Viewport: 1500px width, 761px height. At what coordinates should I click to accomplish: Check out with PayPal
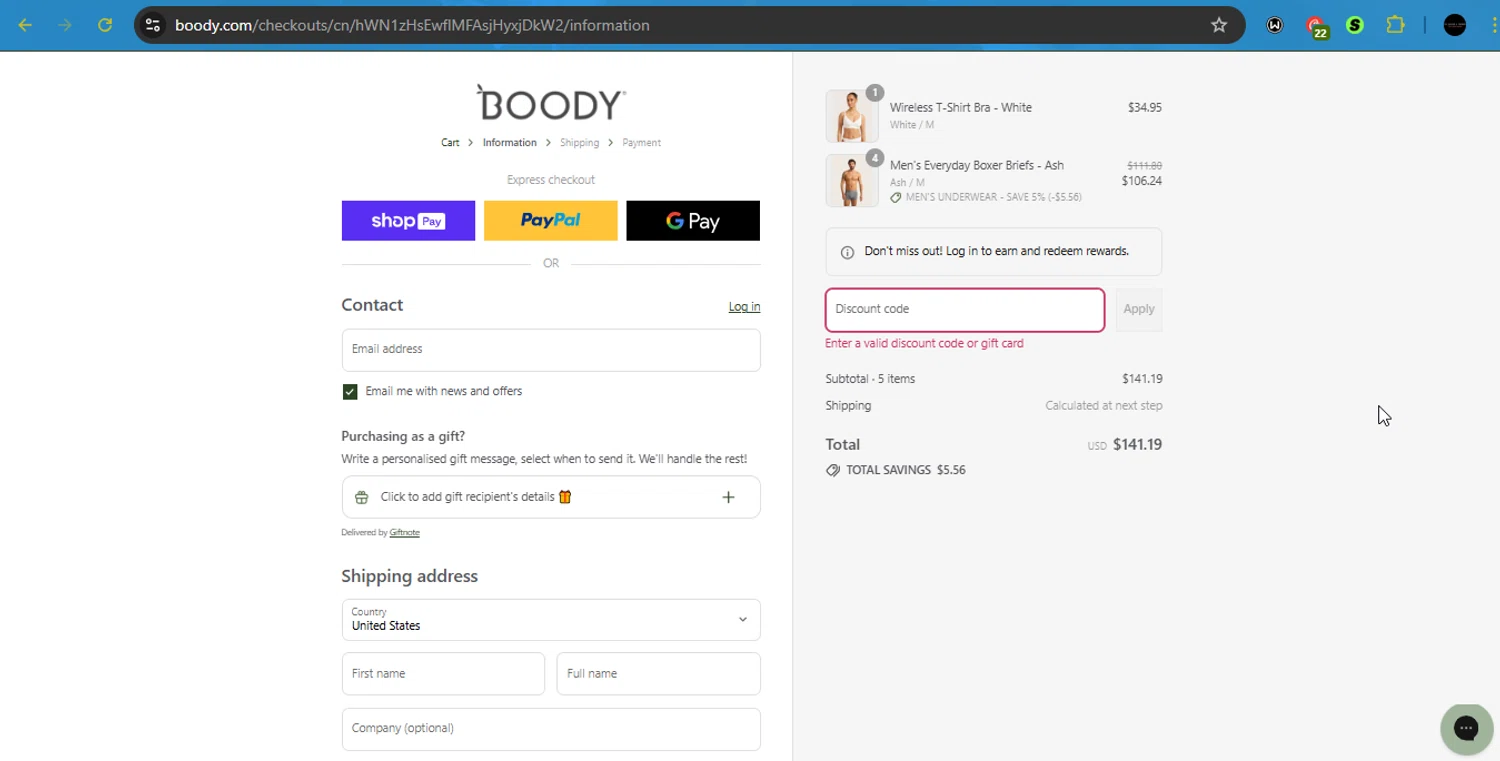pos(551,221)
